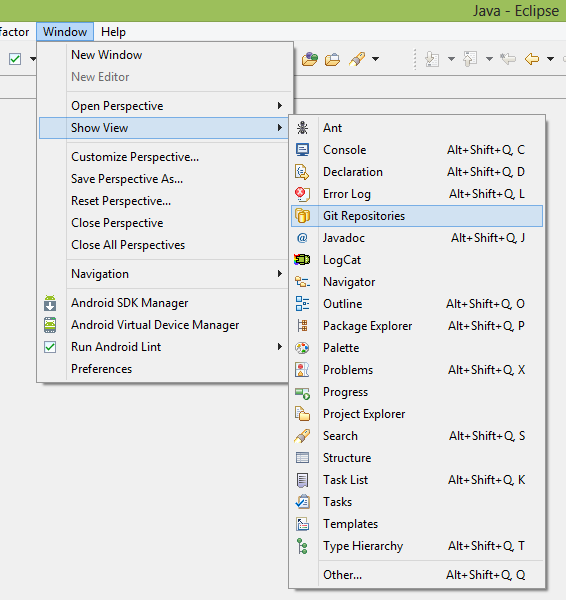This screenshot has width=566, height=600.
Task: Click the Javadoc @ icon
Action: (302, 238)
